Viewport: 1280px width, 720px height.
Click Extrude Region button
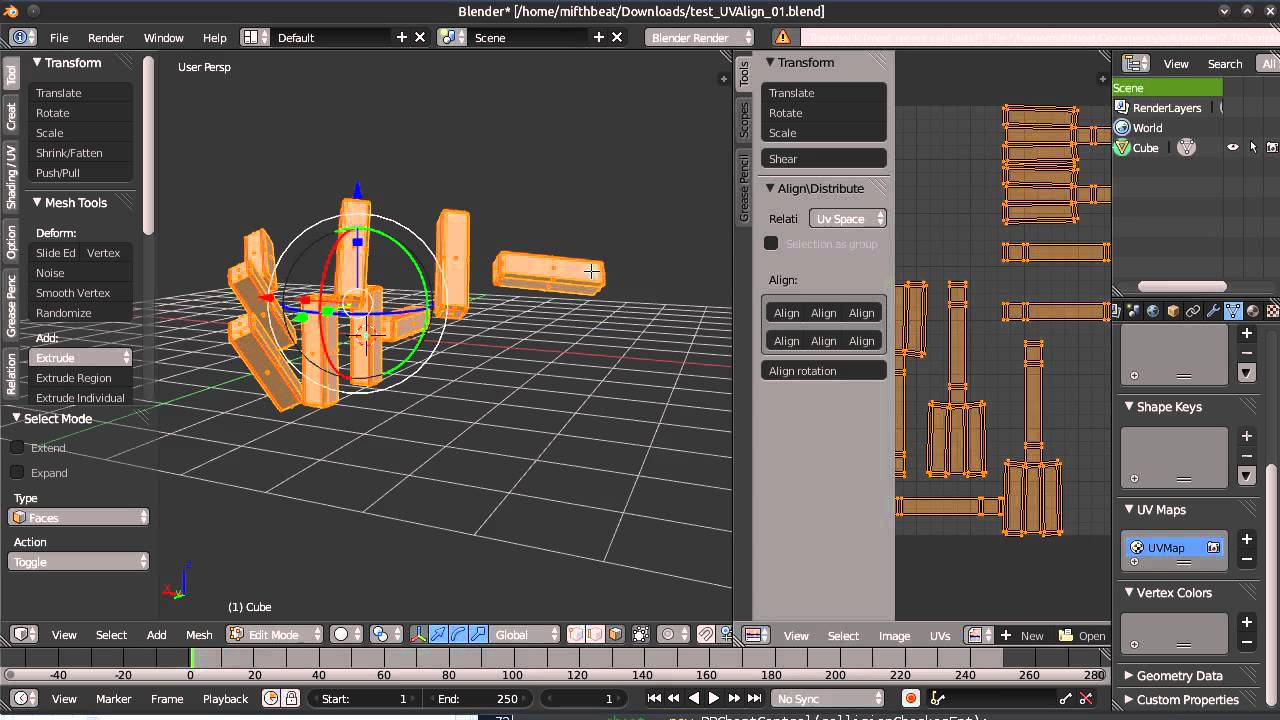[x=80, y=377]
